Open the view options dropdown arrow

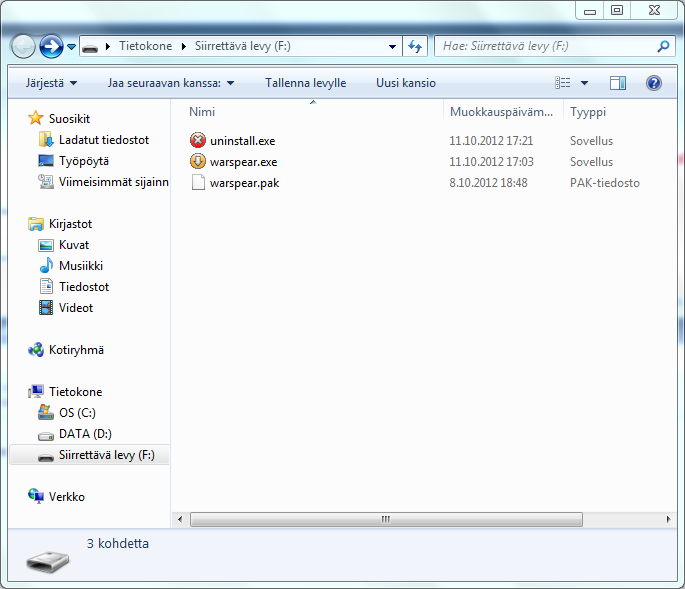click(x=585, y=83)
